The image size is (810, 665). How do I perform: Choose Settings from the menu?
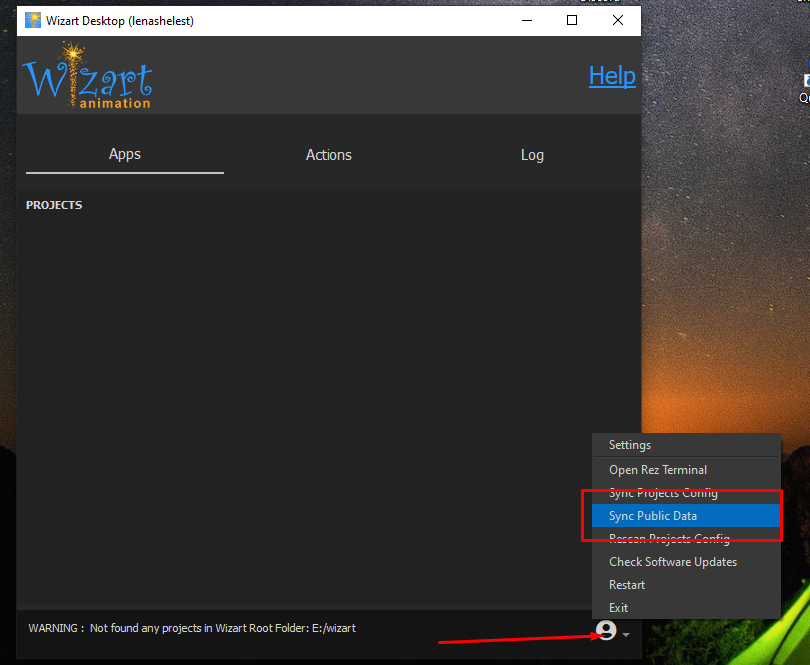tap(630, 445)
